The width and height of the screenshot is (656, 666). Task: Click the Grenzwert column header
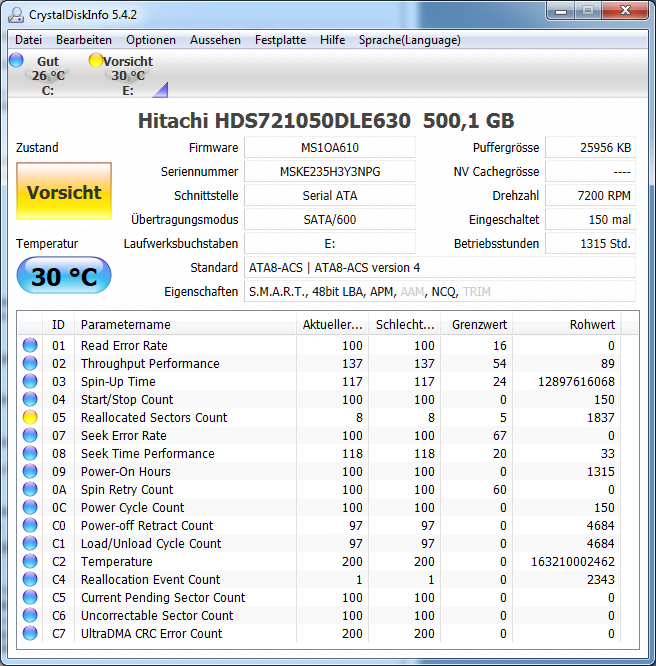pos(476,325)
